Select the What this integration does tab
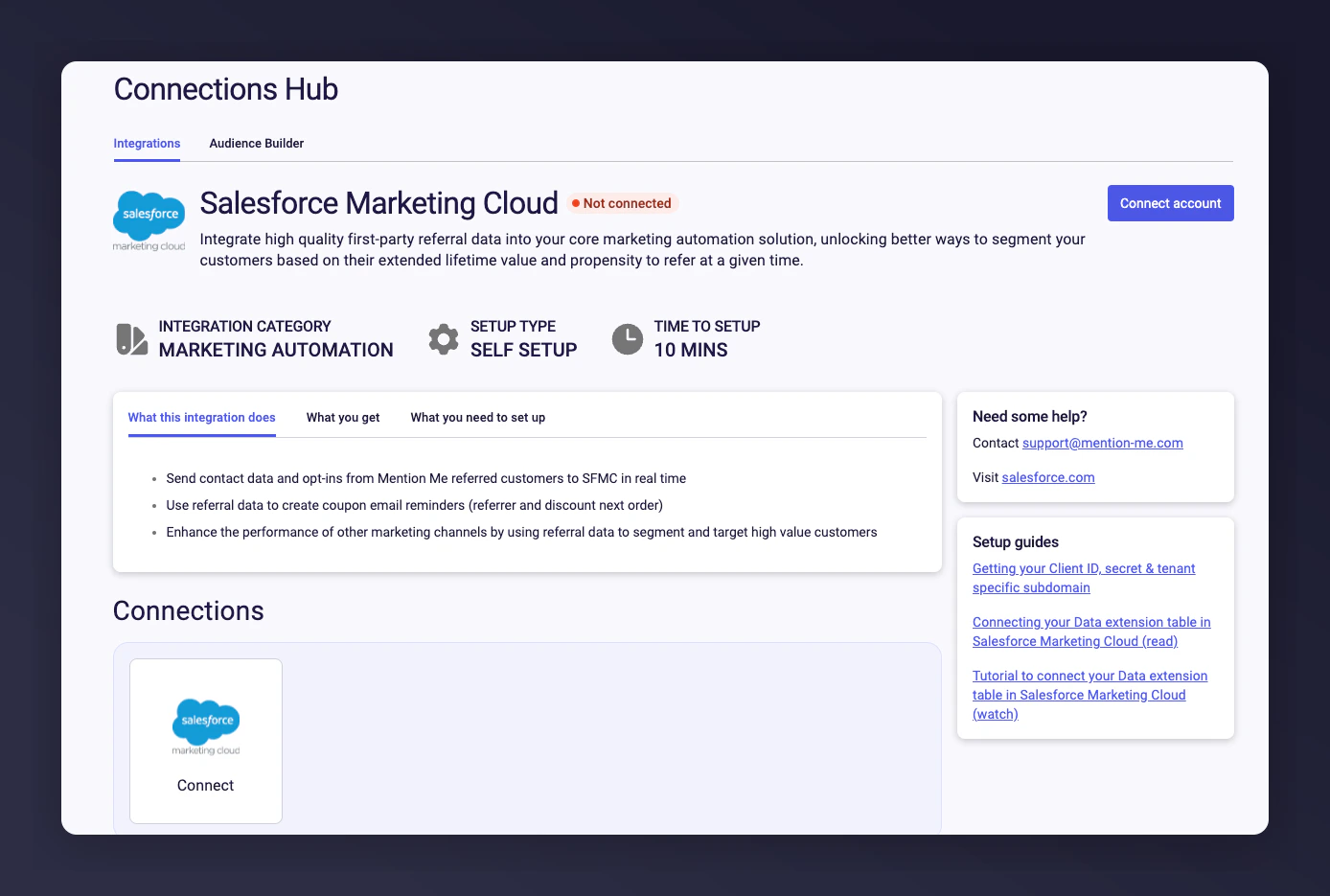This screenshot has width=1330, height=896. 202,418
